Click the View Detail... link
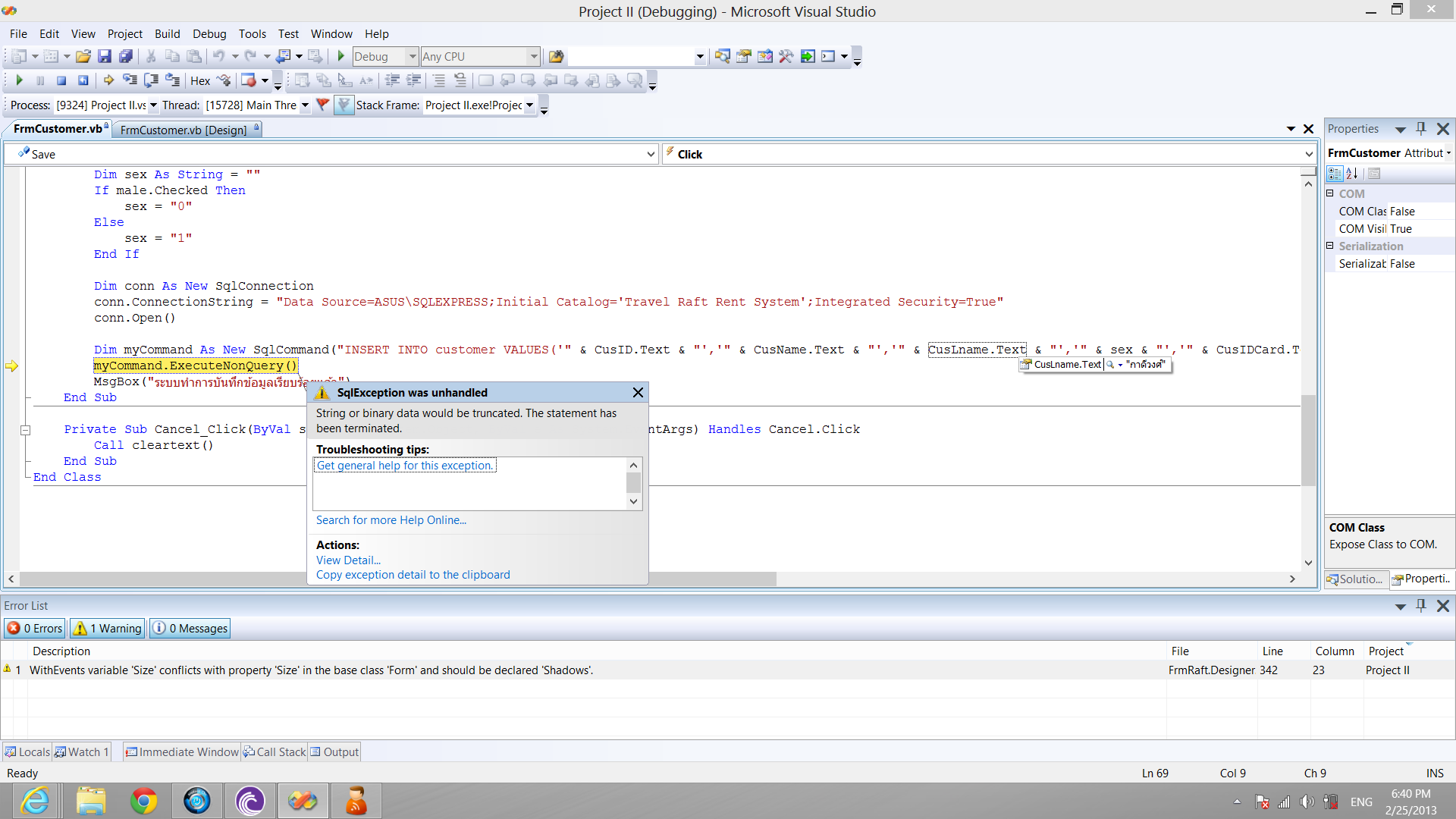Image resolution: width=1456 pixels, height=819 pixels. point(348,560)
